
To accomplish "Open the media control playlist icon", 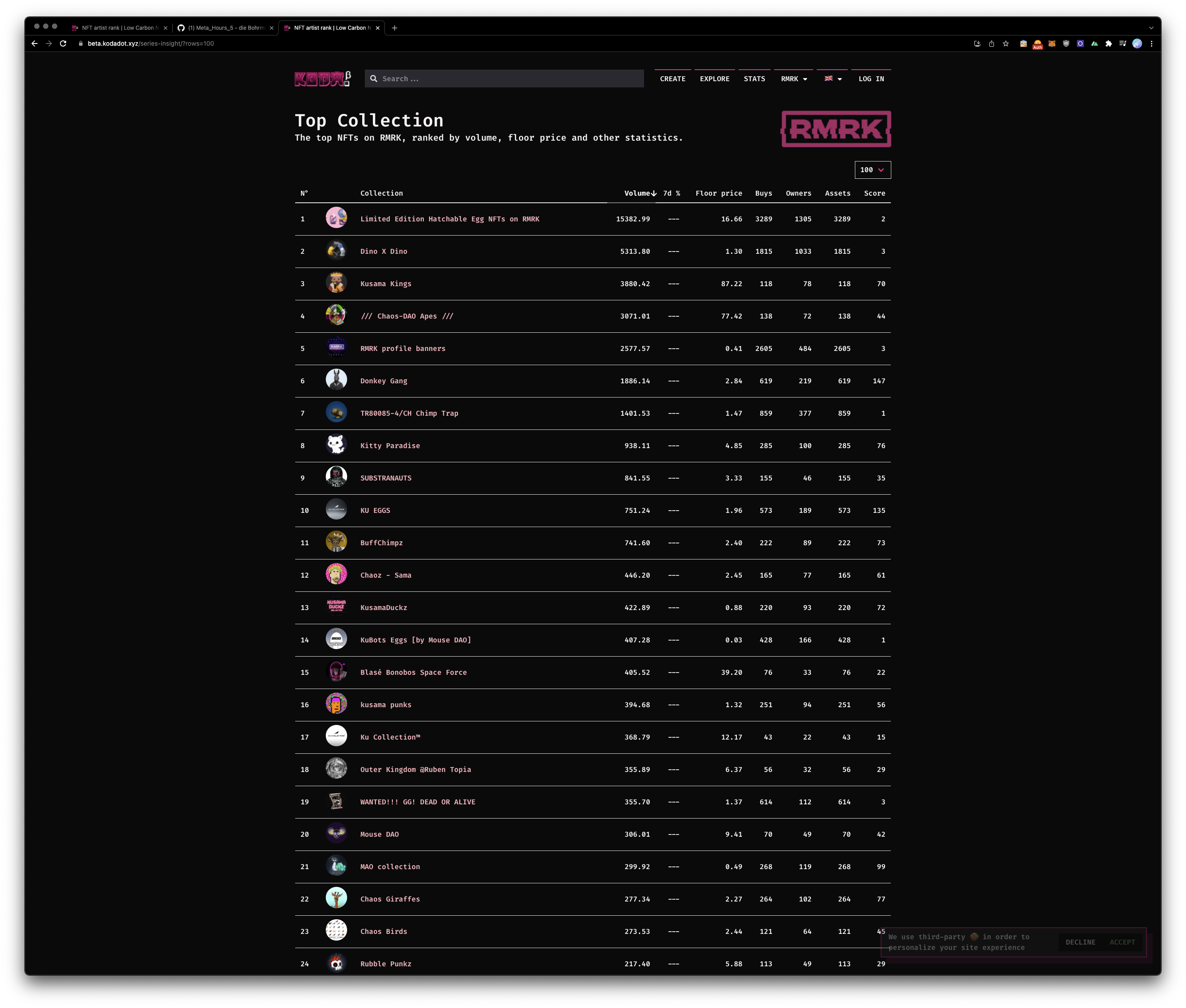I will (x=1123, y=43).
